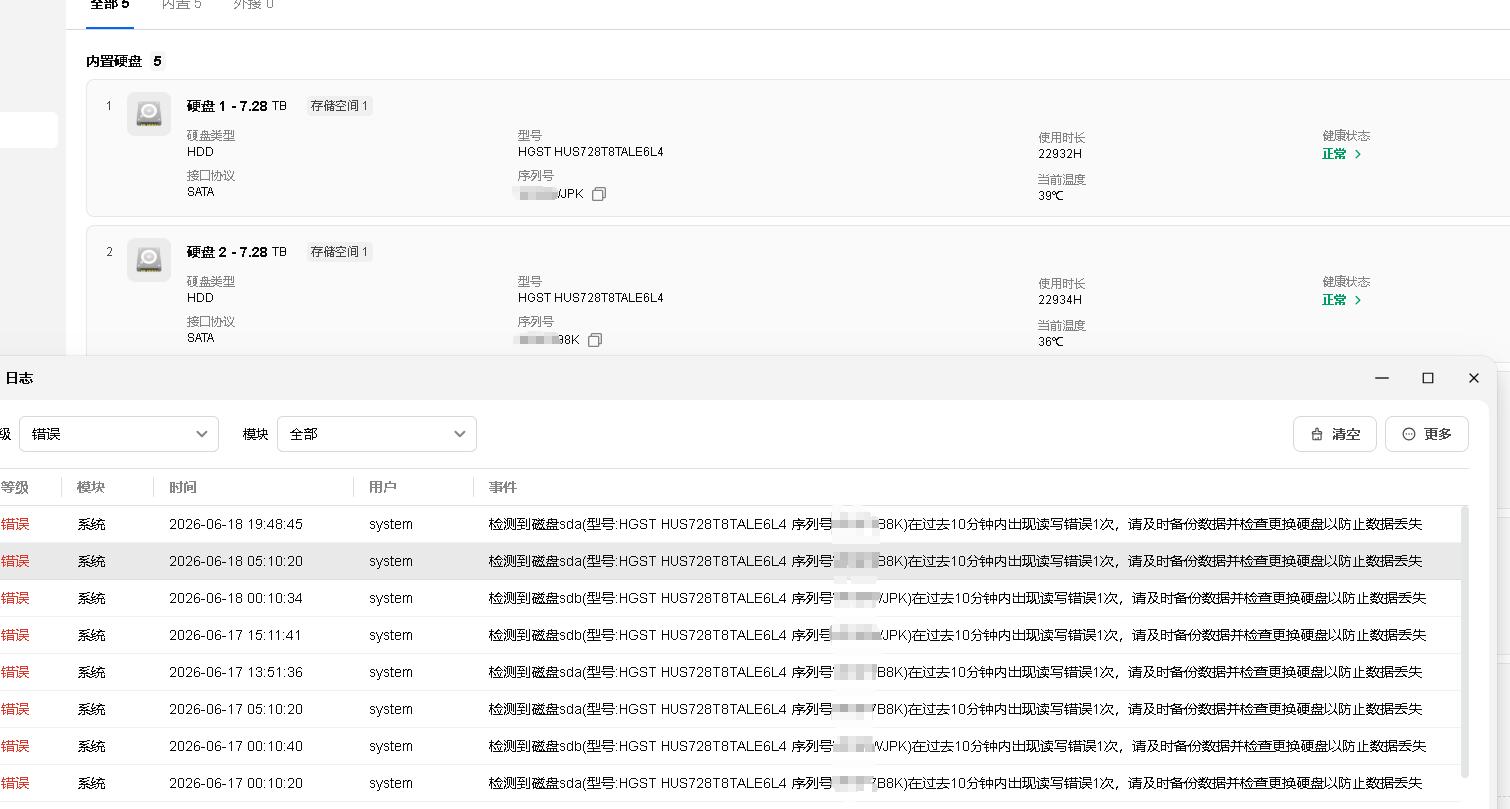
Task: Click the 模块 column header
Action: (x=91, y=487)
